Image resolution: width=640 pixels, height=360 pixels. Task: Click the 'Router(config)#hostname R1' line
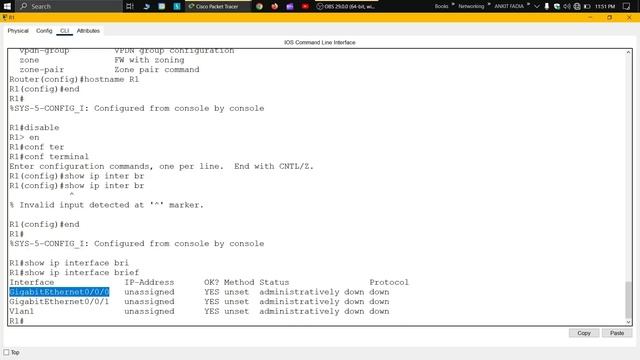(x=74, y=79)
